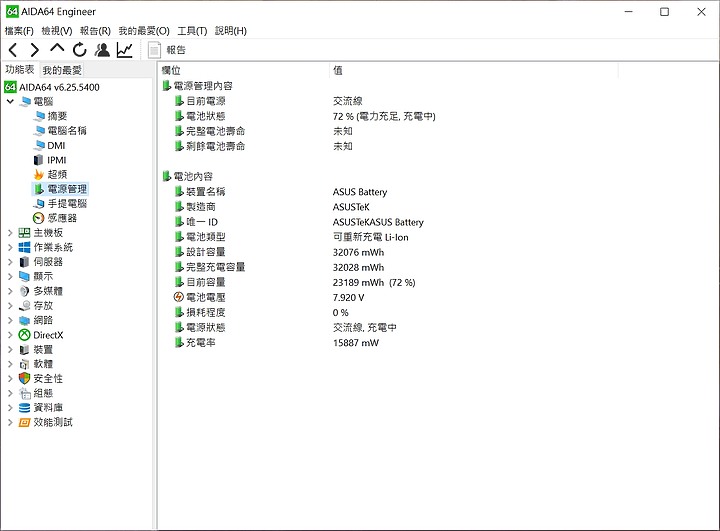Collapse the 電腦 tree node
720x531 pixels.
tap(10, 101)
